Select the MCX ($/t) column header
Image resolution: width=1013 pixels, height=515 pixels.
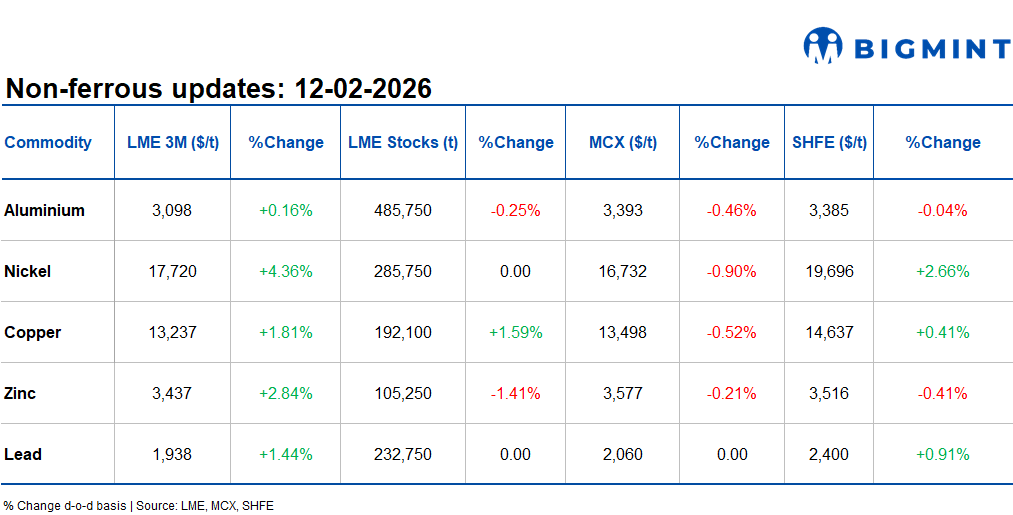pos(623,142)
